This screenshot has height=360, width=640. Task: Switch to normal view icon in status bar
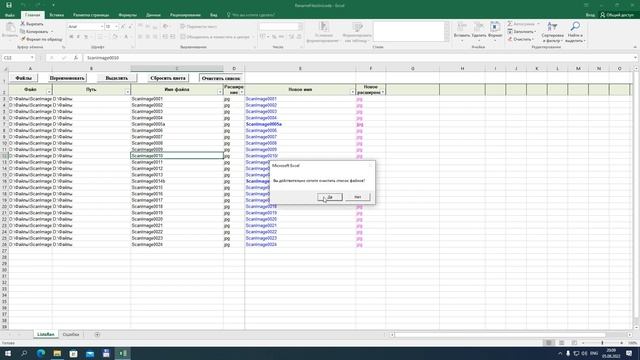pyautogui.click(x=549, y=343)
